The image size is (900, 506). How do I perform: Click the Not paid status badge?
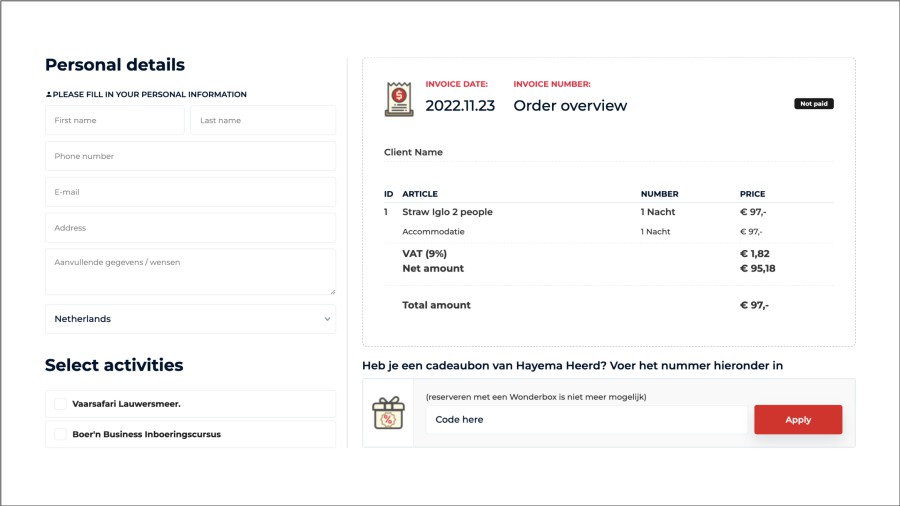(x=814, y=103)
